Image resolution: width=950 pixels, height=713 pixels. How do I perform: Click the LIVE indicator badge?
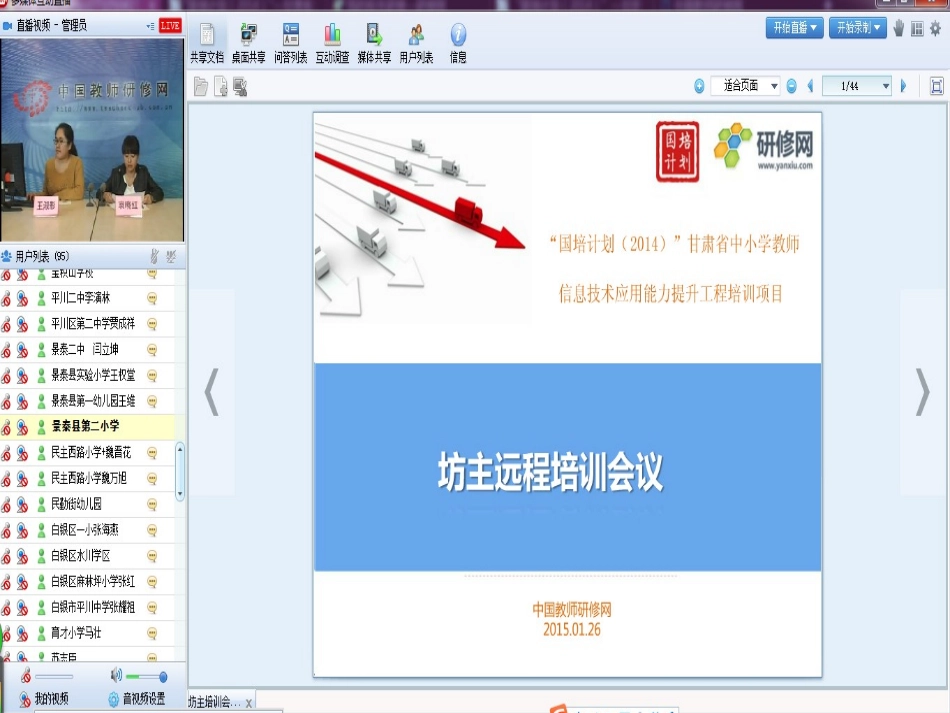point(170,25)
